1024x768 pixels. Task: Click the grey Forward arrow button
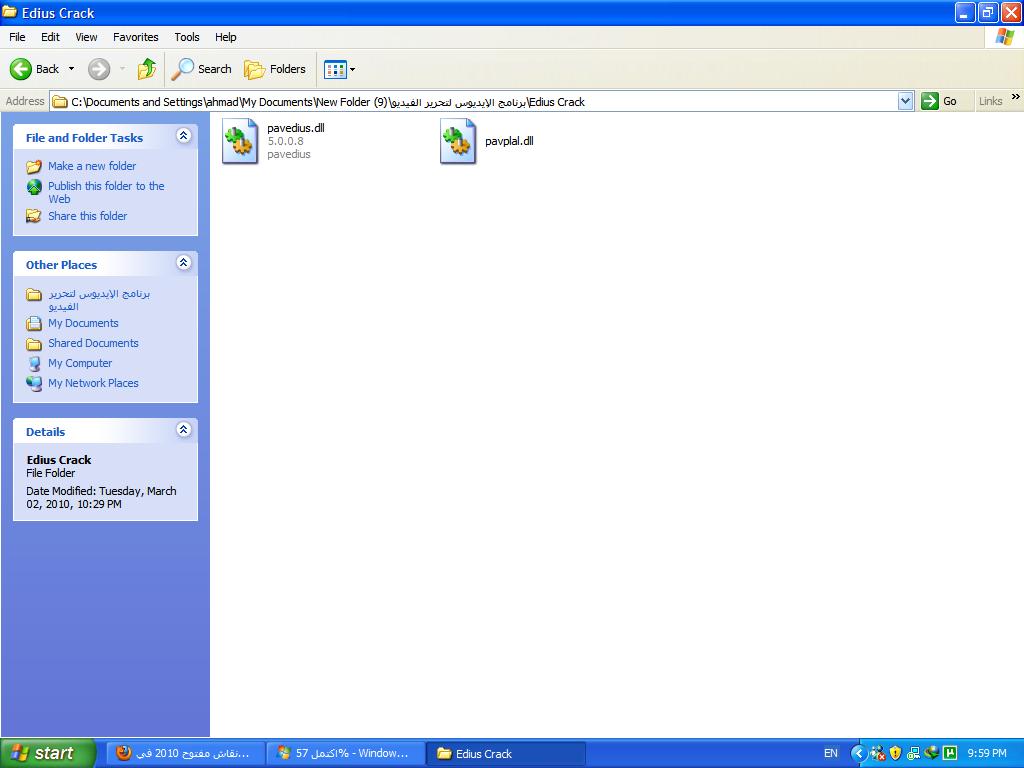pos(99,69)
